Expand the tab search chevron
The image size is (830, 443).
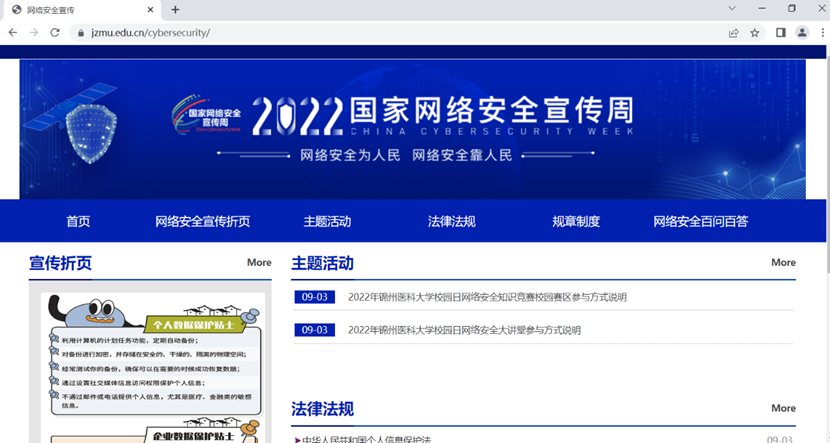coord(732,8)
